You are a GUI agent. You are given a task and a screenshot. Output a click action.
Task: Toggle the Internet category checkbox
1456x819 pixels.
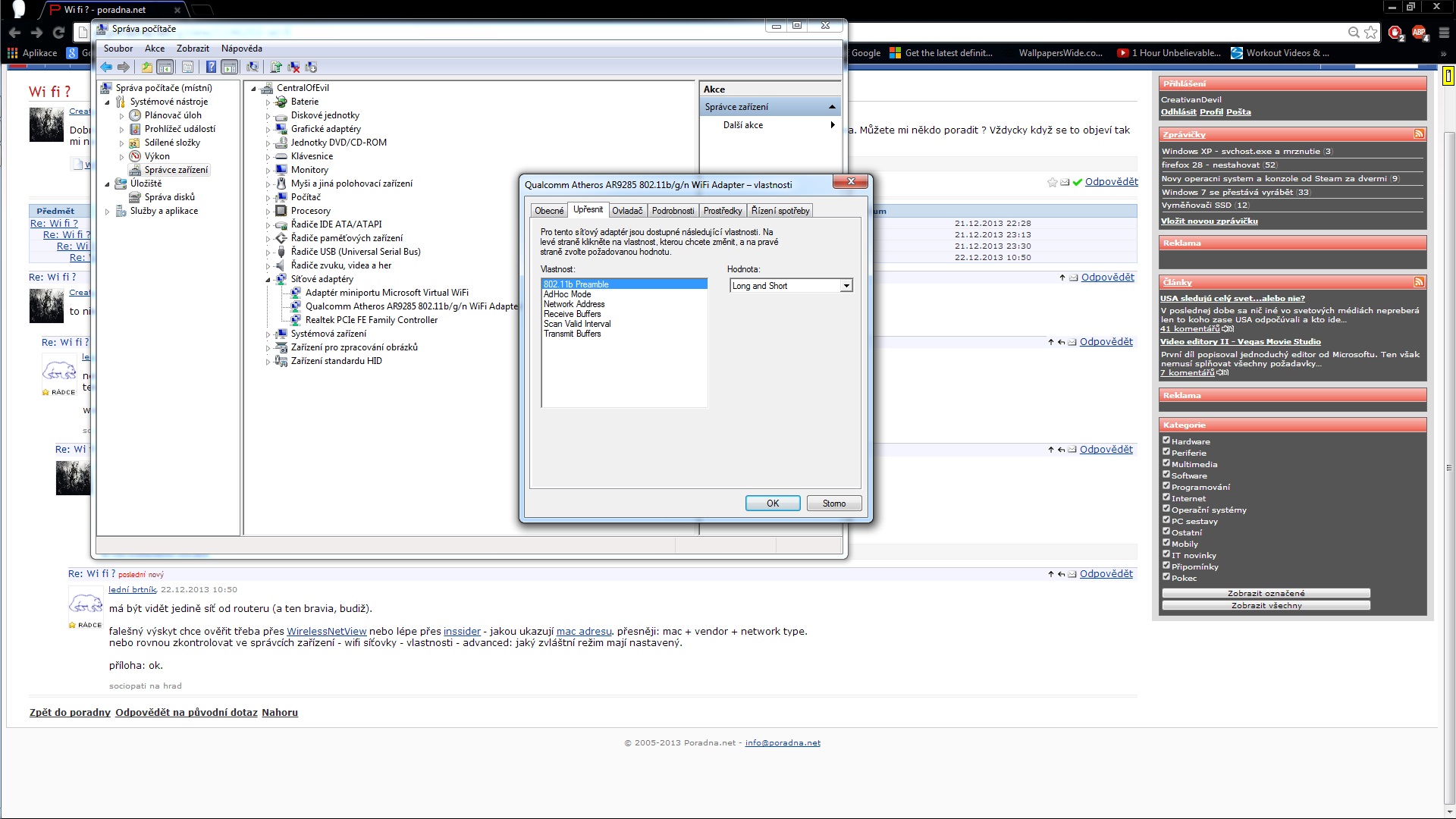(x=1166, y=497)
